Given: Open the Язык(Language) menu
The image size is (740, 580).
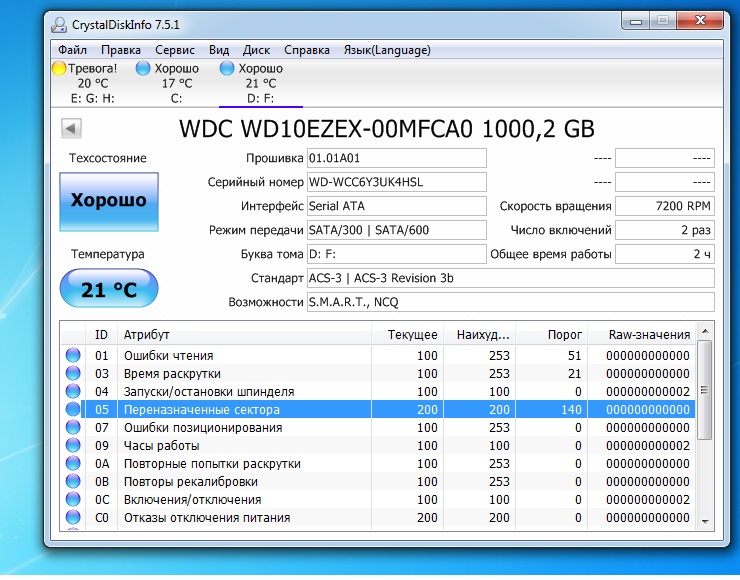Looking at the screenshot, I should pos(387,50).
